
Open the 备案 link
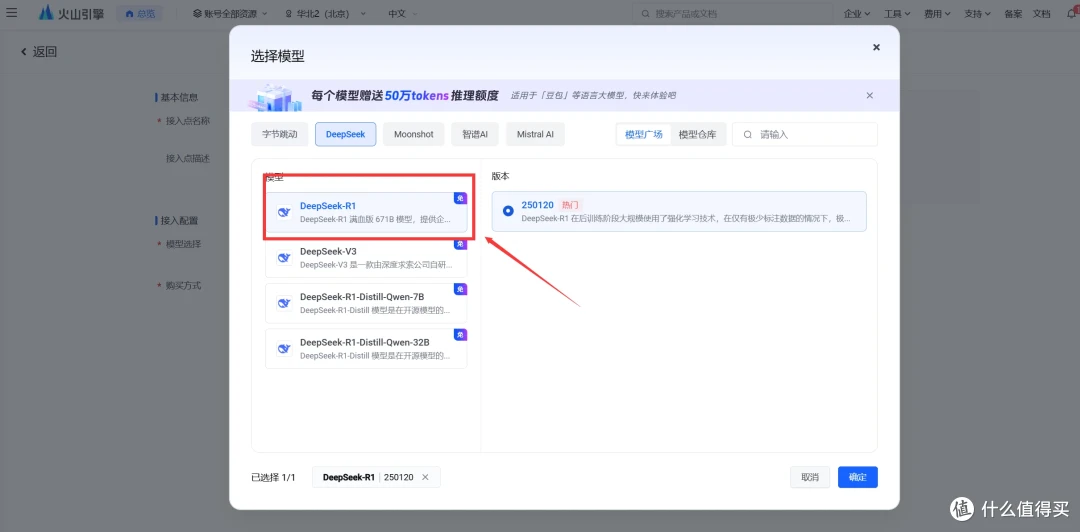1013,13
